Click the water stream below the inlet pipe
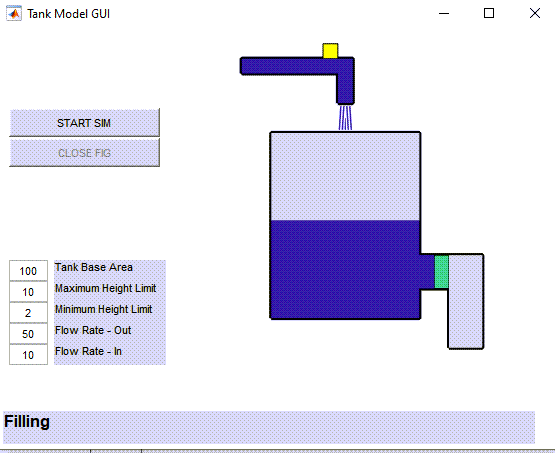Screen dimensions: 555x453 [345, 118]
